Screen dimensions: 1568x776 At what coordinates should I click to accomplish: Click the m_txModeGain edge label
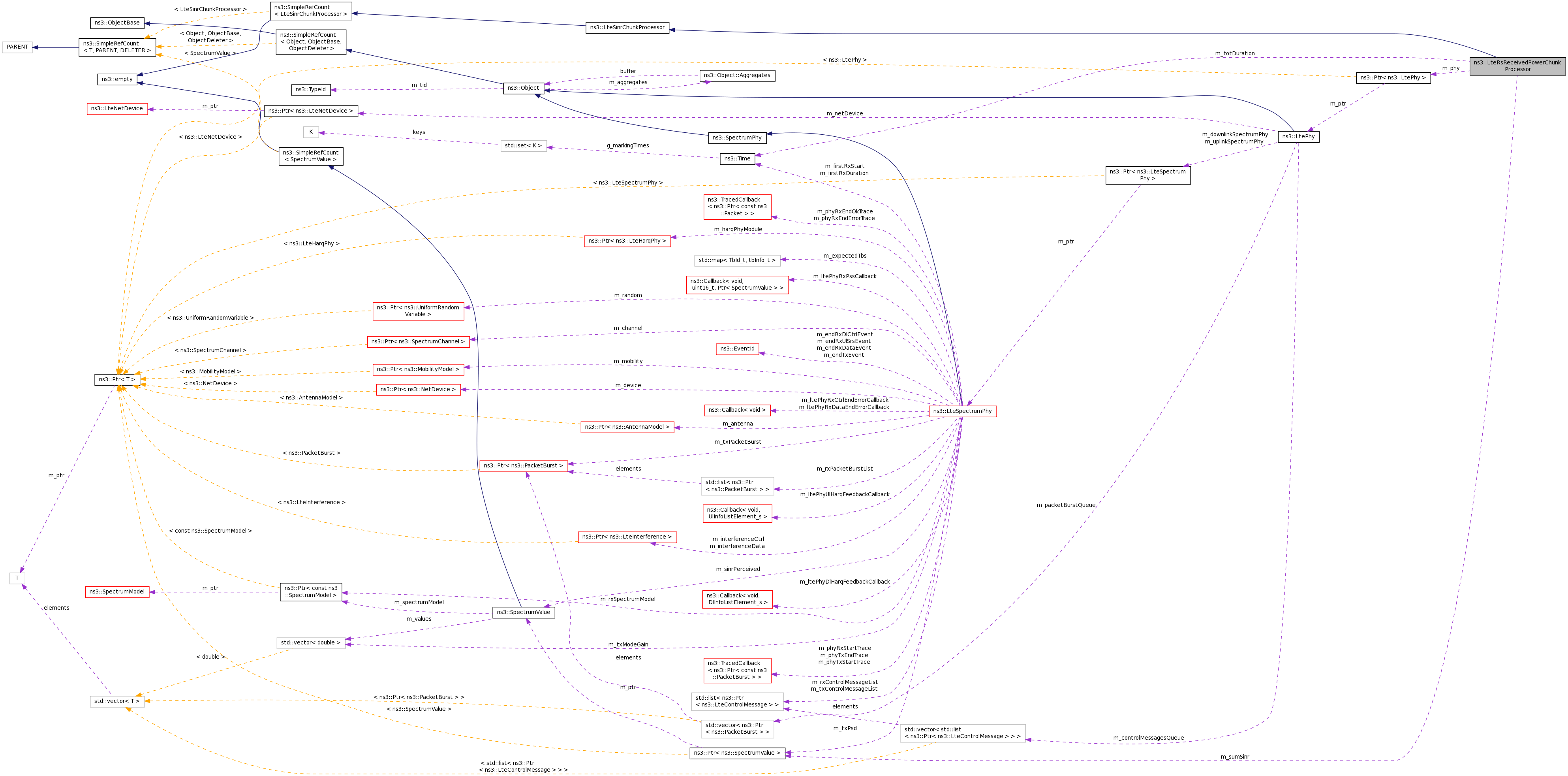(628, 644)
